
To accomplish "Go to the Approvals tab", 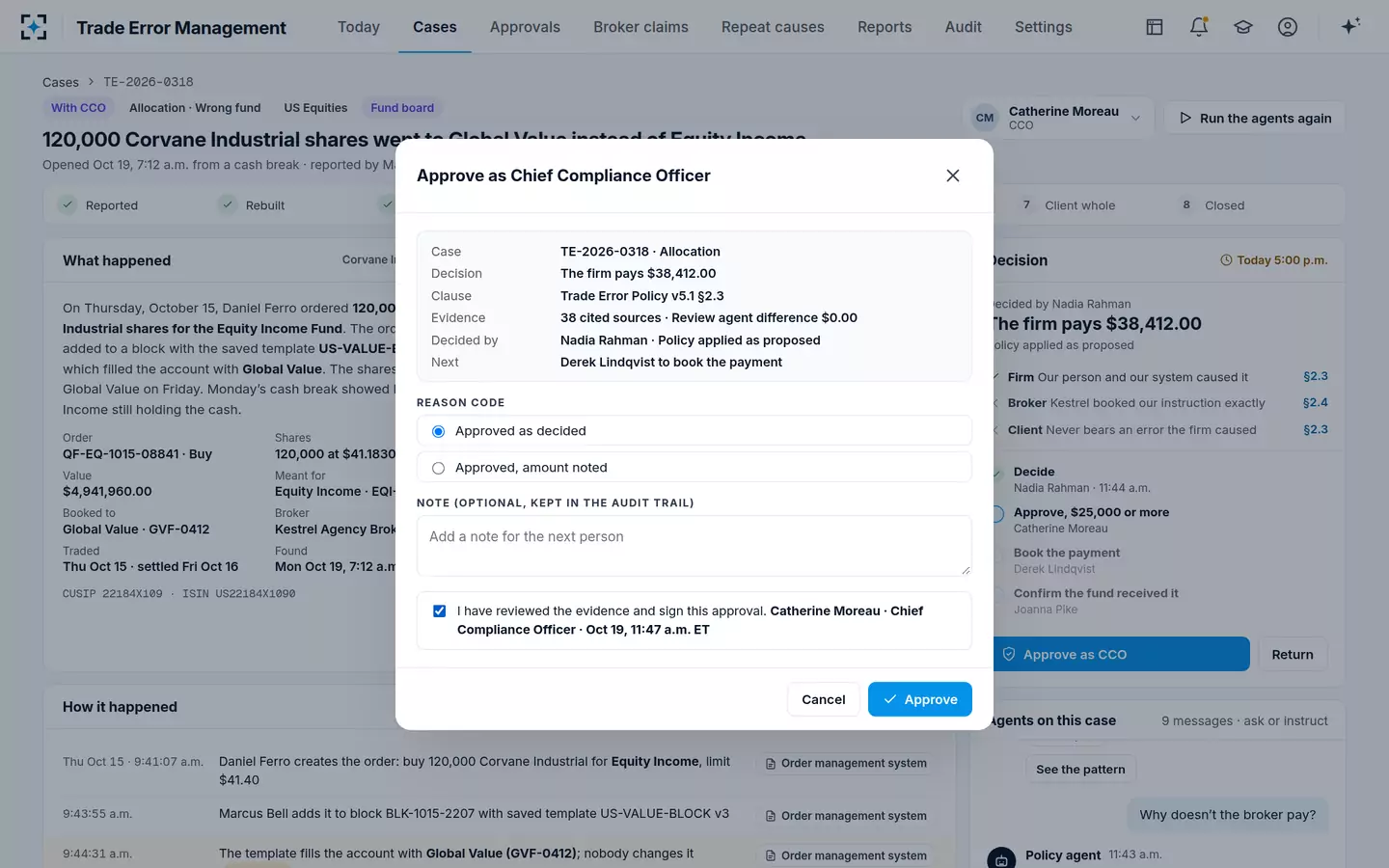I will tap(525, 27).
